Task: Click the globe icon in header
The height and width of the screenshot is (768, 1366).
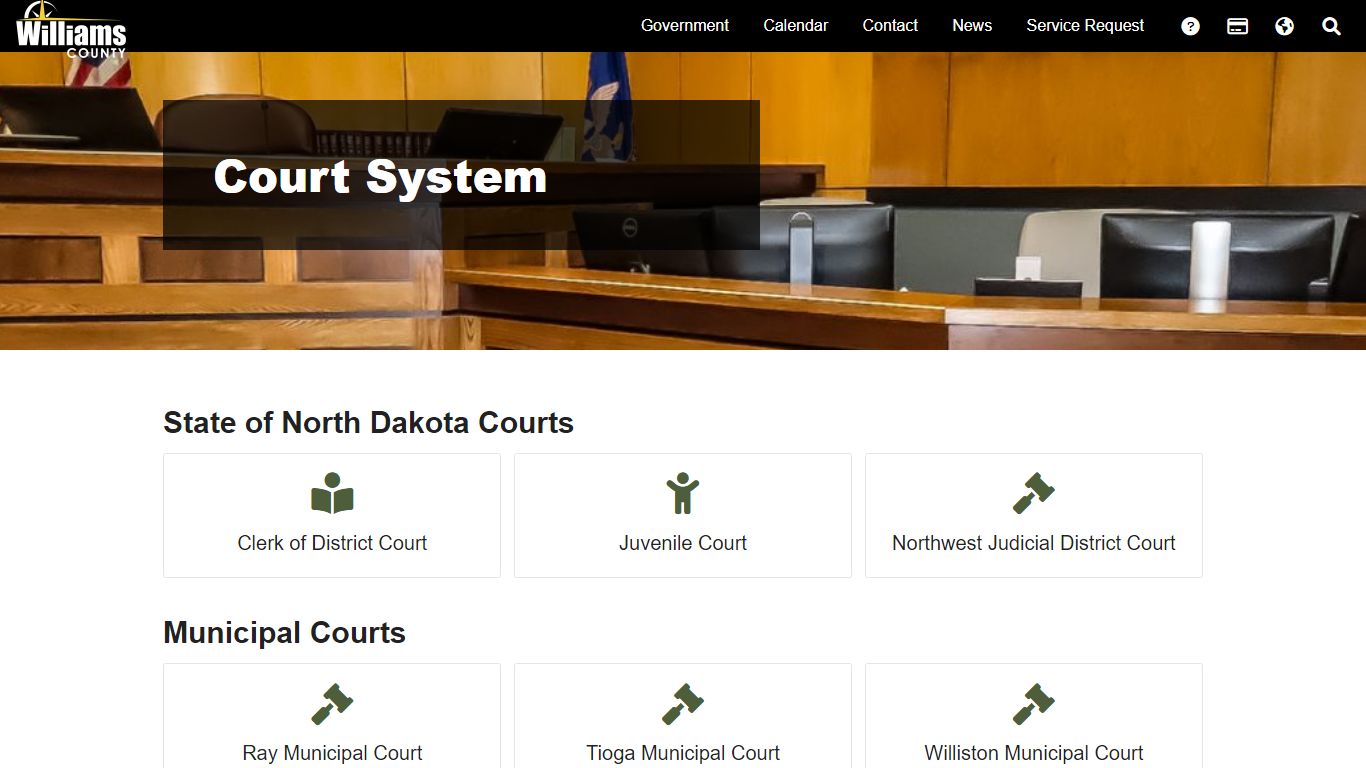Action: 1284,26
